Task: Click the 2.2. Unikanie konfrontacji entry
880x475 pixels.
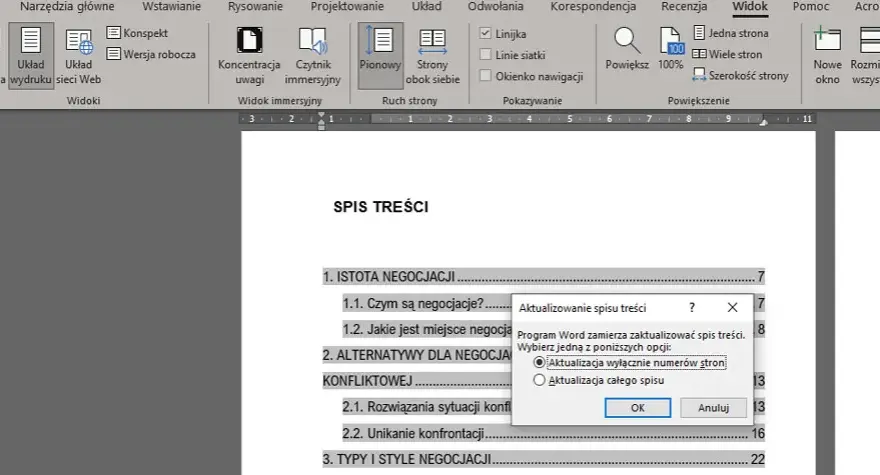Action: click(553, 433)
